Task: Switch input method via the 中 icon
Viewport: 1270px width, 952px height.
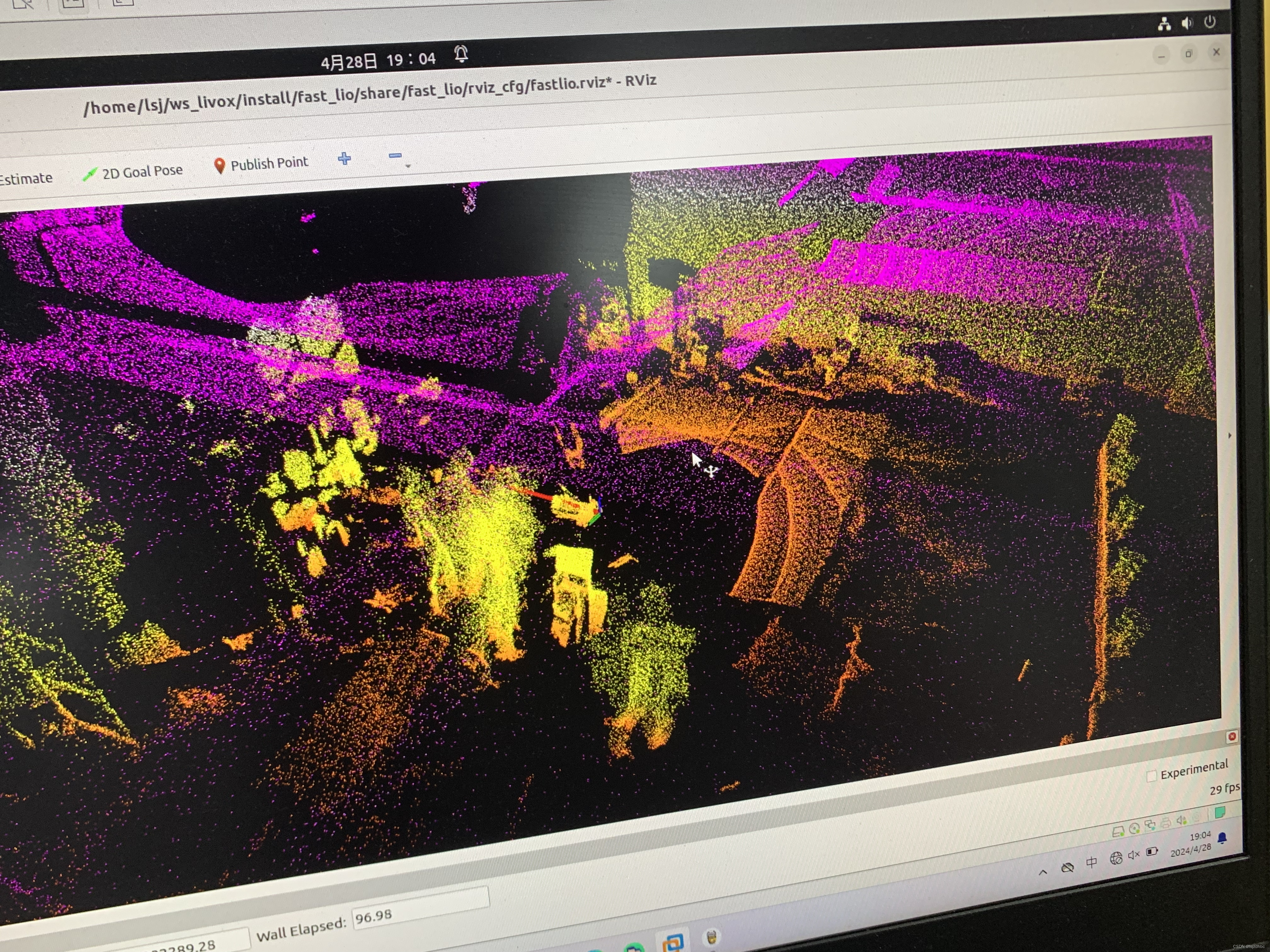Action: point(1091,863)
